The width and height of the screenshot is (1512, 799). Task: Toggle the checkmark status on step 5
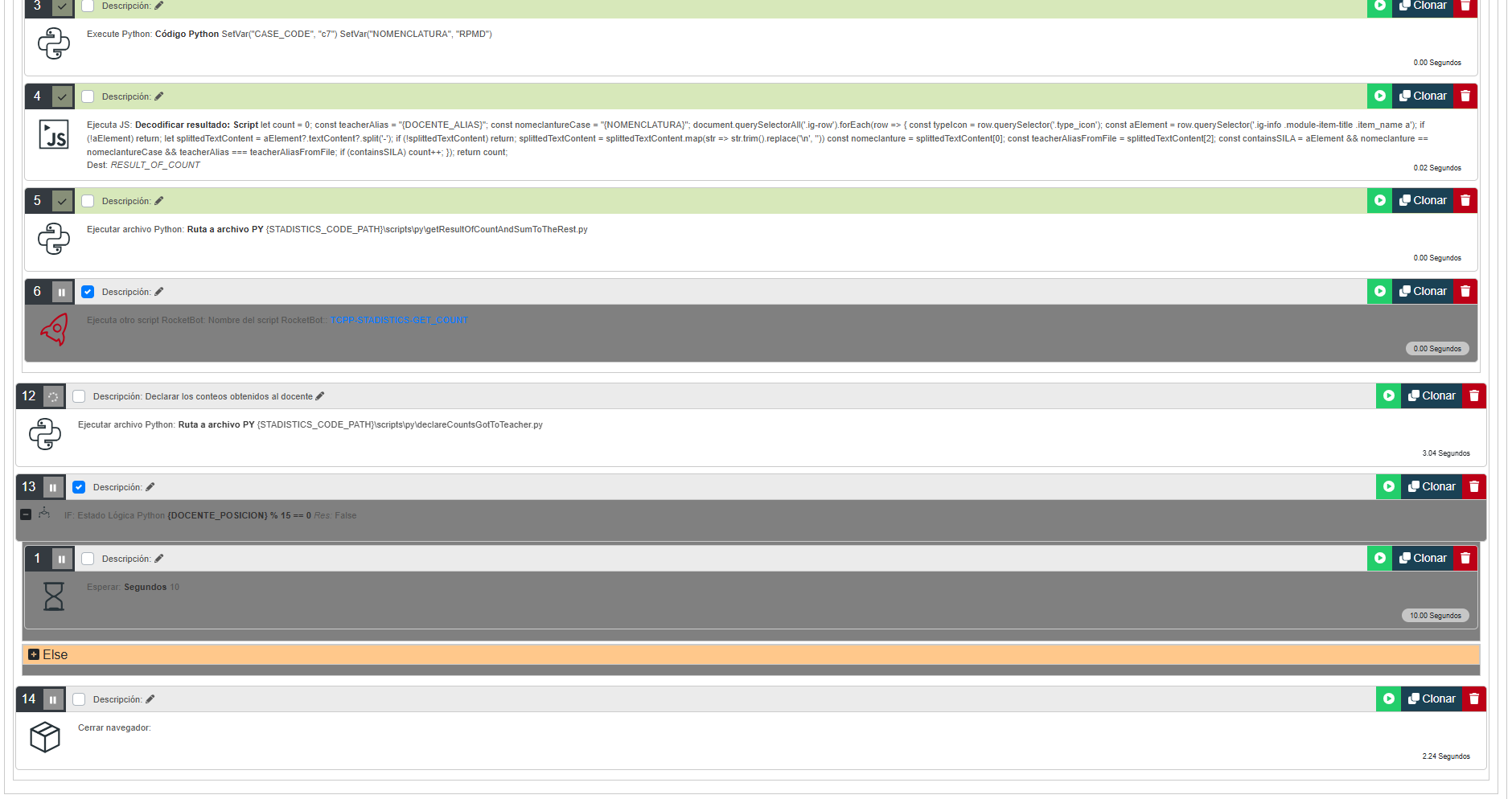[62, 201]
